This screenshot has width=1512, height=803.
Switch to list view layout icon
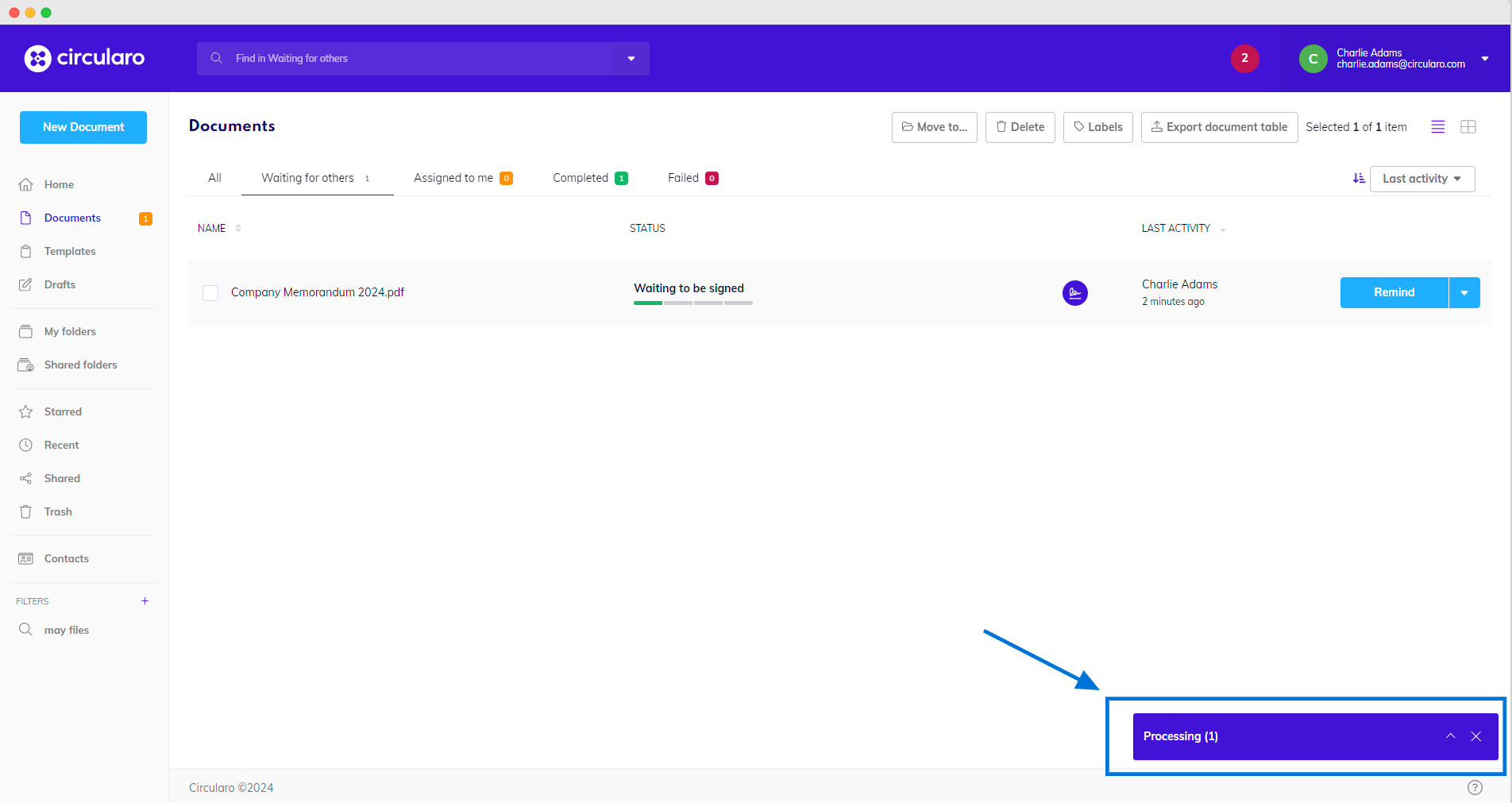pos(1437,127)
